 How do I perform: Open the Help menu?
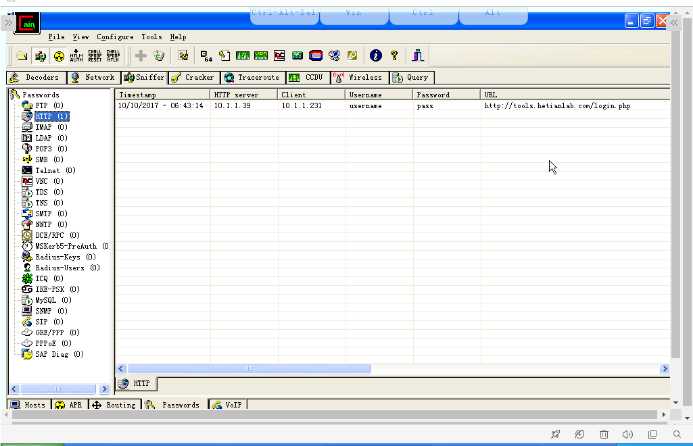[x=178, y=37]
